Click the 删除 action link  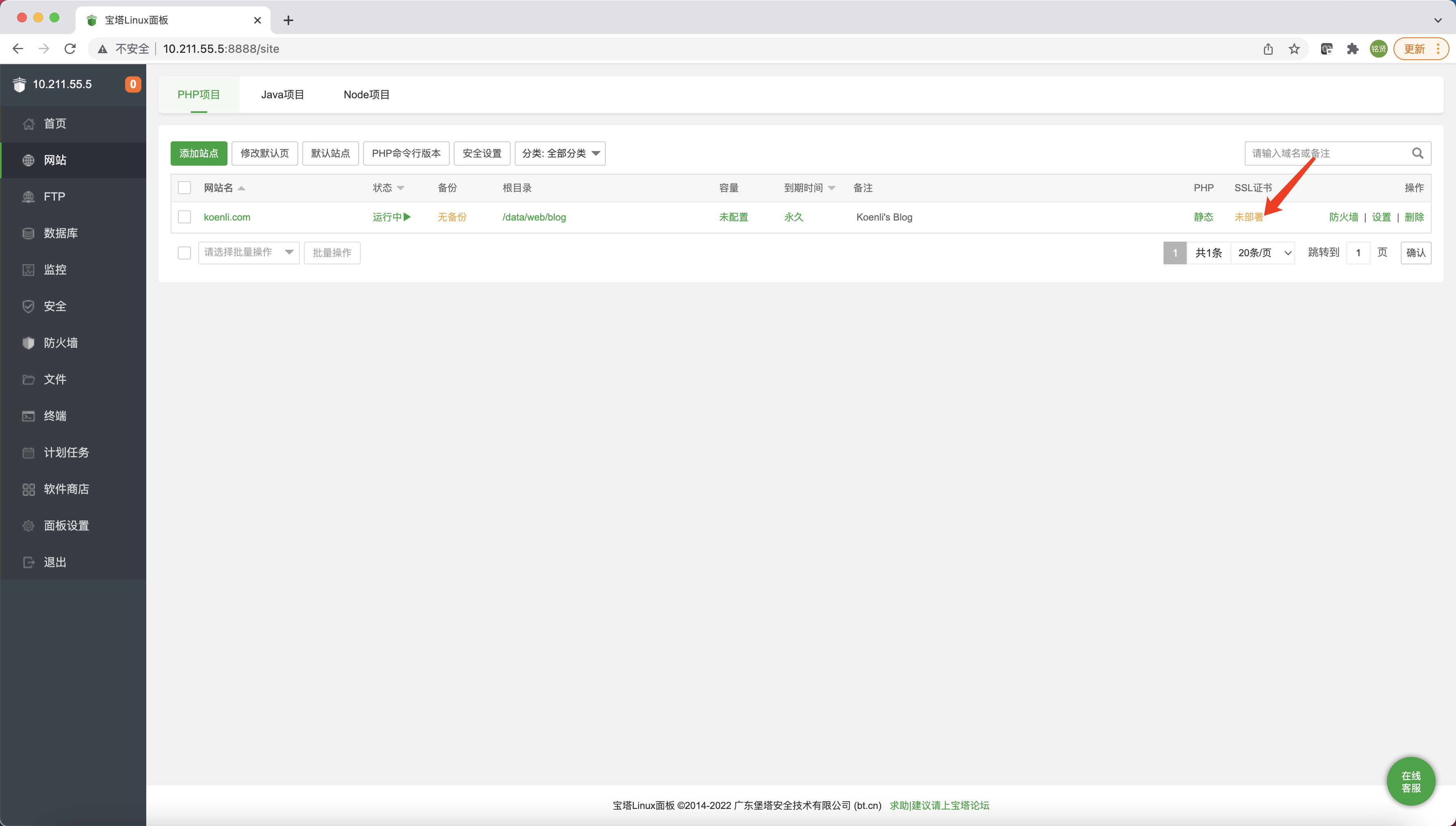[1414, 217]
